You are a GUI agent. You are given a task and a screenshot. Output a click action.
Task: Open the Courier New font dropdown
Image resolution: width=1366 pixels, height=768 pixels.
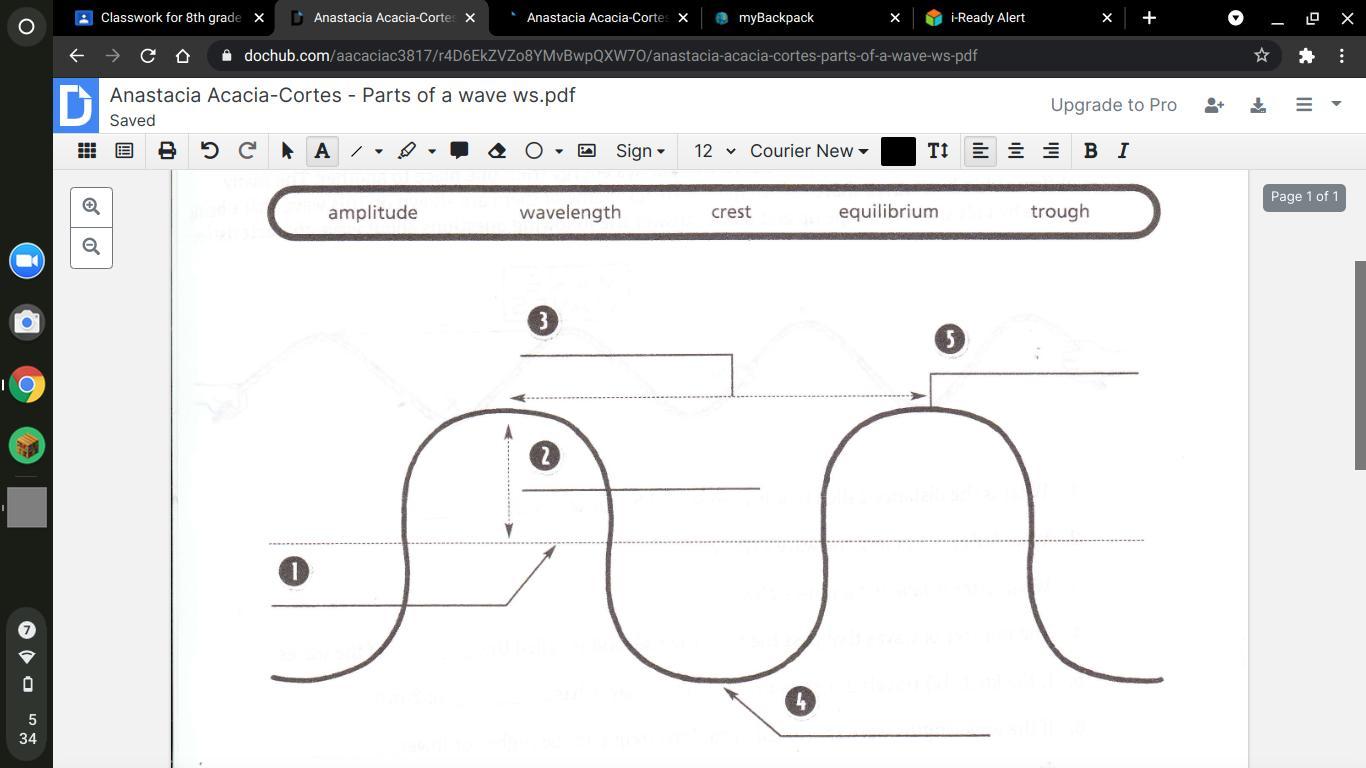809,151
